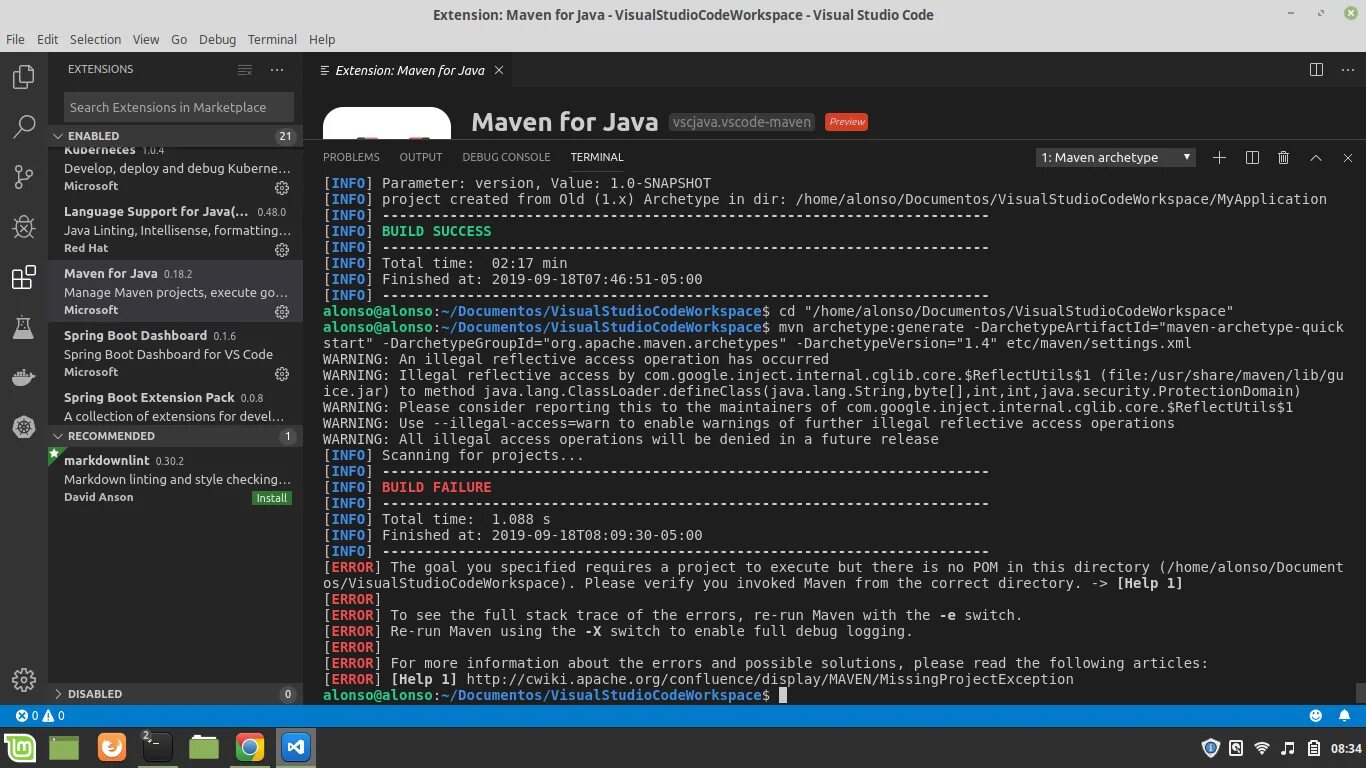The height and width of the screenshot is (768, 1366).
Task: Maximize panel with up chevron
Action: tap(1316, 157)
